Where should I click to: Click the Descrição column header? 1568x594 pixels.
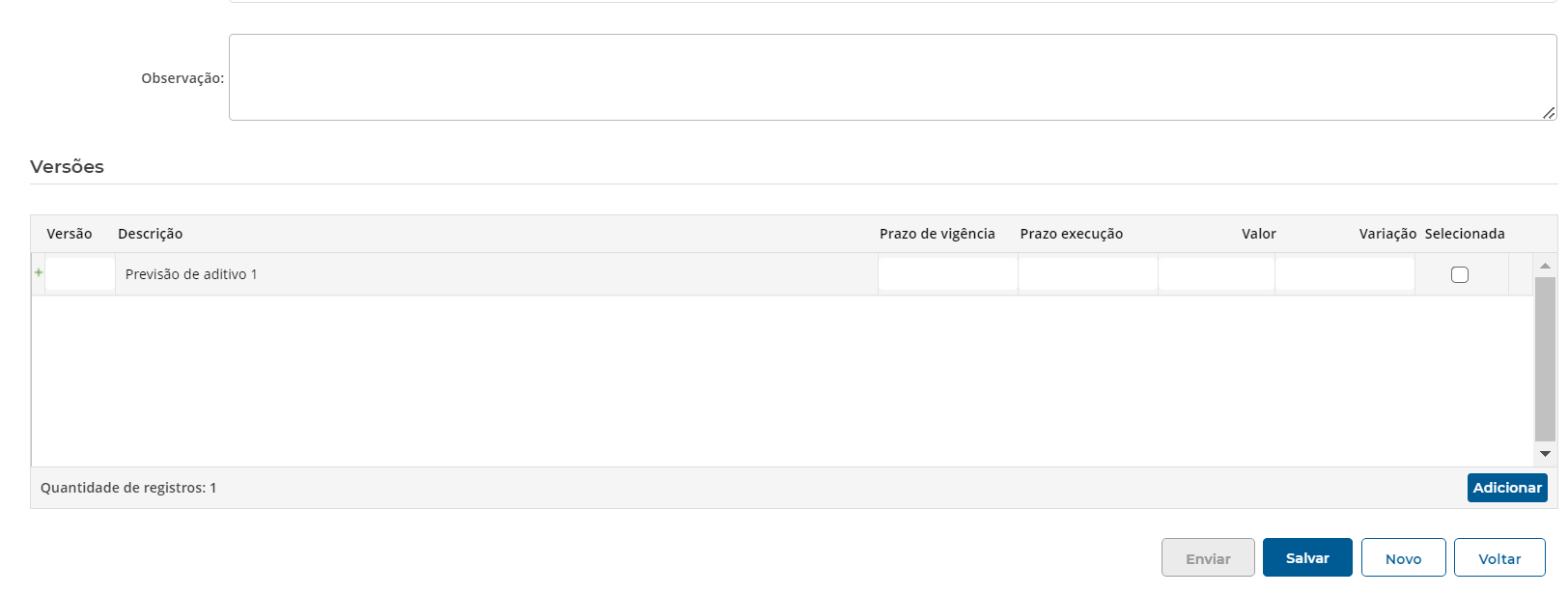tap(151, 234)
